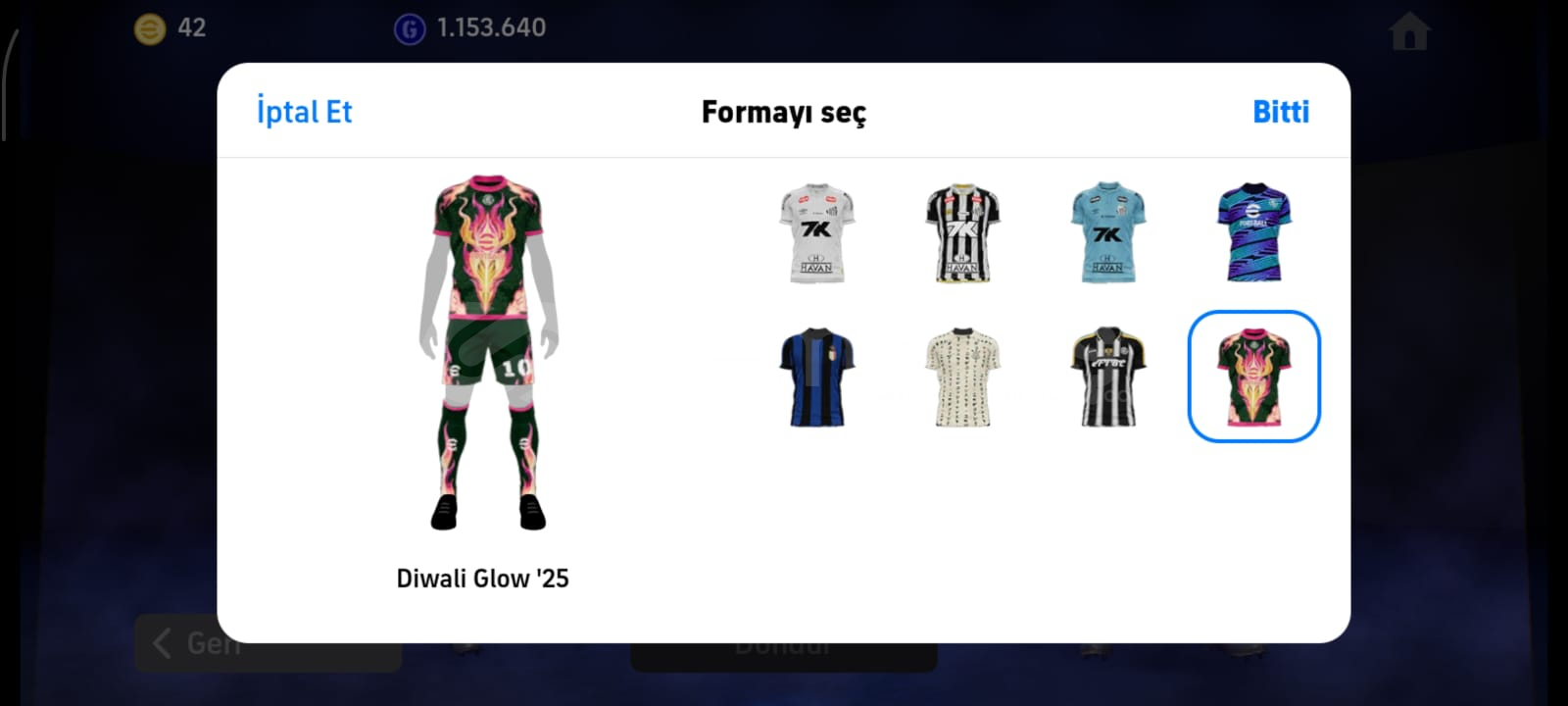Tap İptal Et to cancel
Image resolution: width=1568 pixels, height=706 pixels.
(304, 111)
